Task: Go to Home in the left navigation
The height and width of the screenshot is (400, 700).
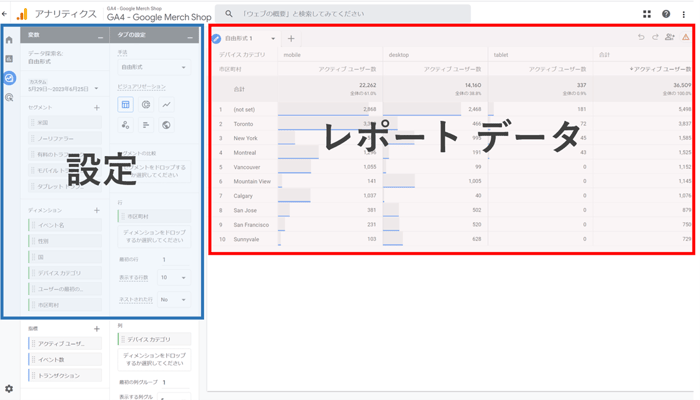Action: (9, 40)
